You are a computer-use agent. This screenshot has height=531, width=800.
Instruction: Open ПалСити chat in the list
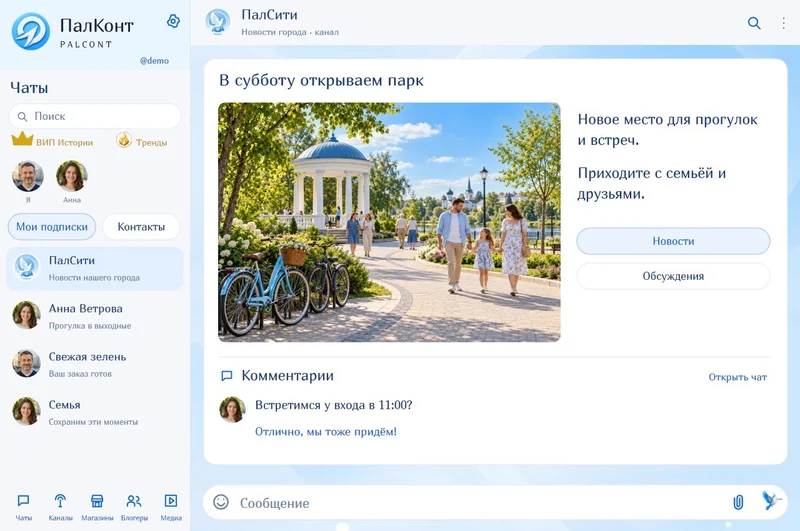point(95,268)
